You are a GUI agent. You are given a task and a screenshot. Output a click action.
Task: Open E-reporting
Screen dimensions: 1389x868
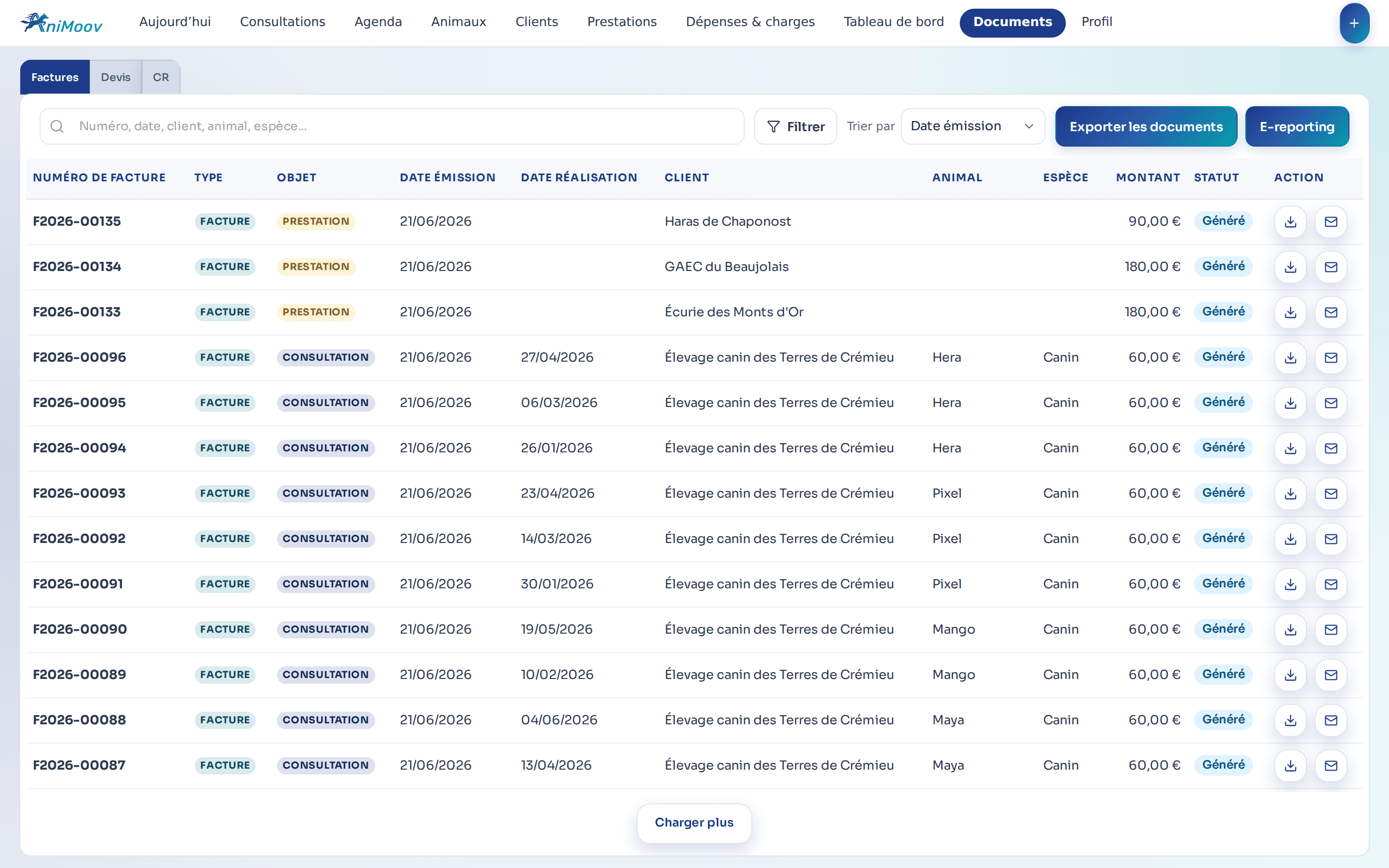(x=1296, y=126)
